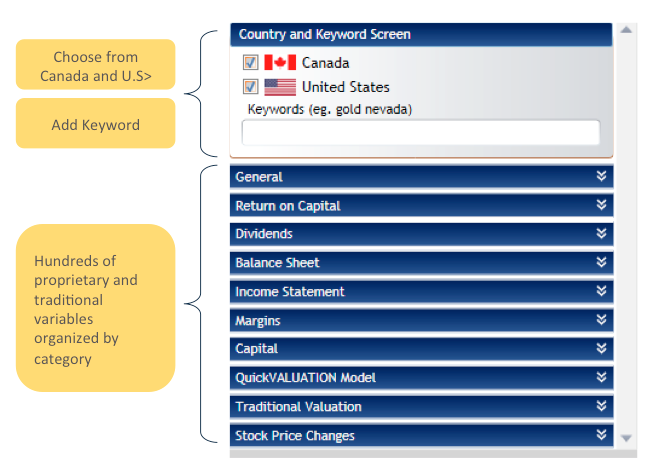Open the Income Statement category header
This screenshot has width=651, height=473.
(421, 291)
